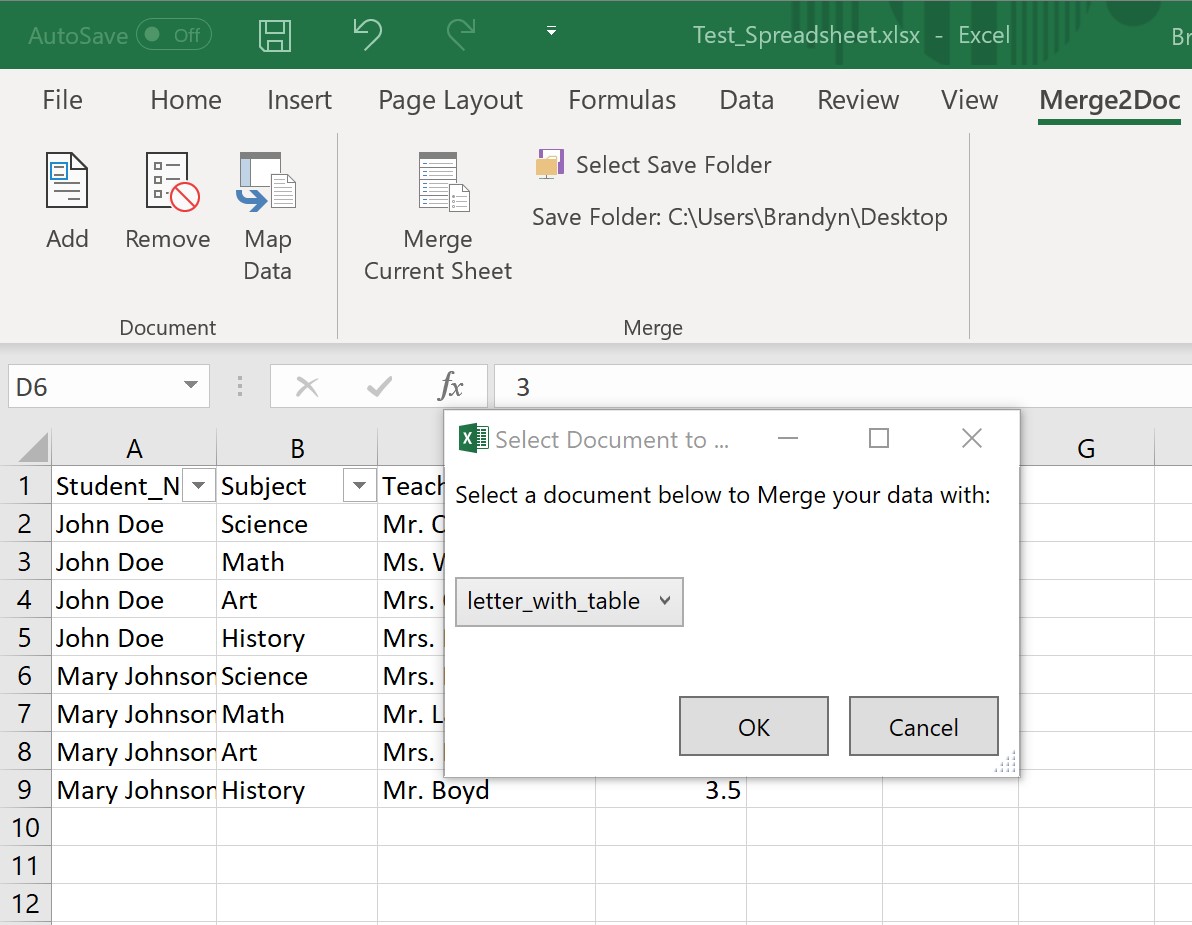The image size is (1192, 925).
Task: Close the Select Document dialog
Action: click(x=972, y=438)
